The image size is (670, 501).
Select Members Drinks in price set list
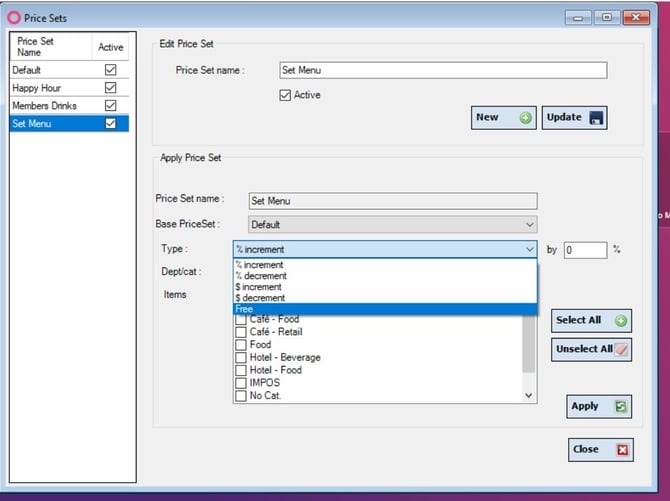pyautogui.click(x=69, y=106)
